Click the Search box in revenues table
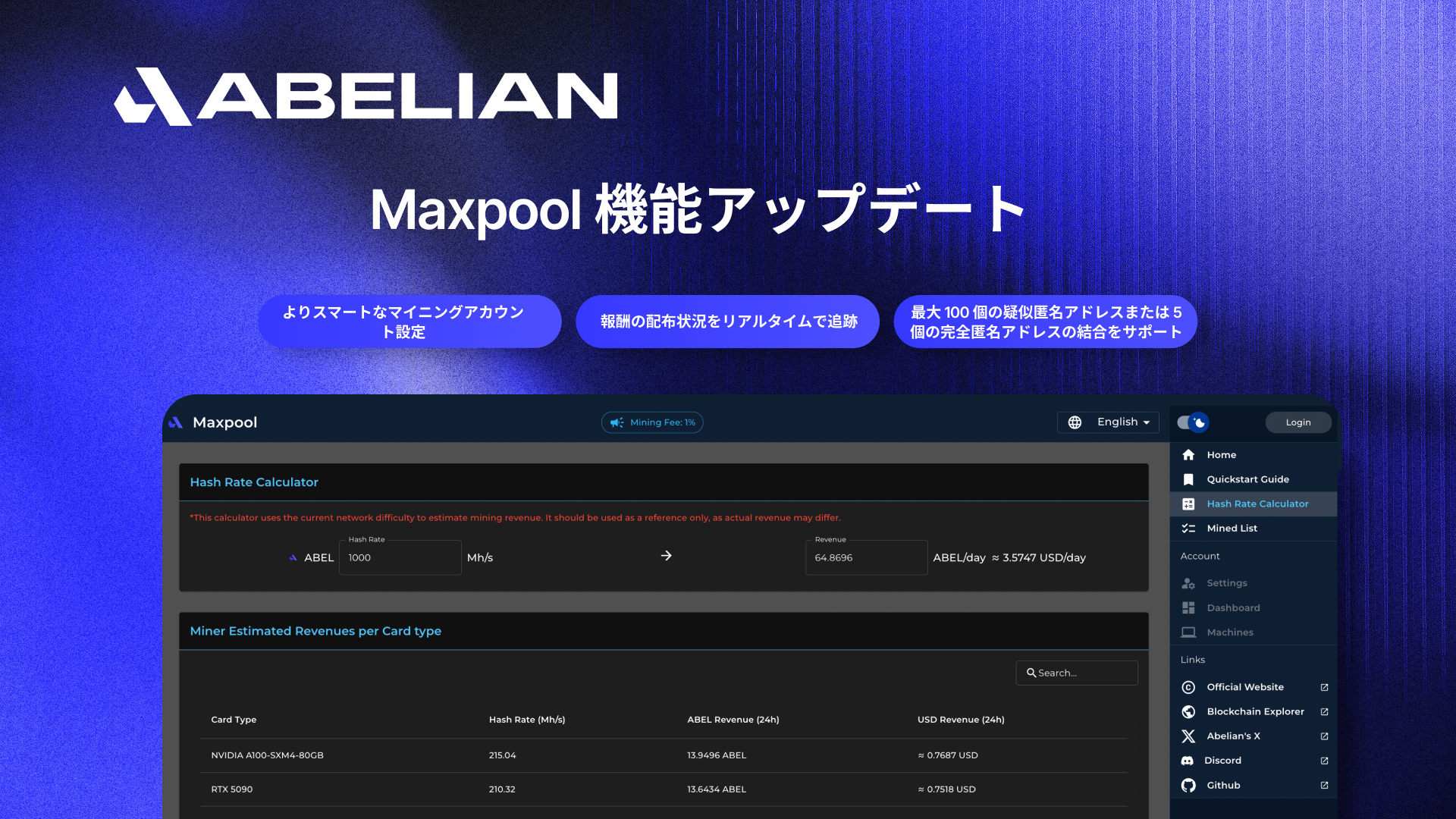The width and height of the screenshot is (1456, 819). (x=1077, y=673)
